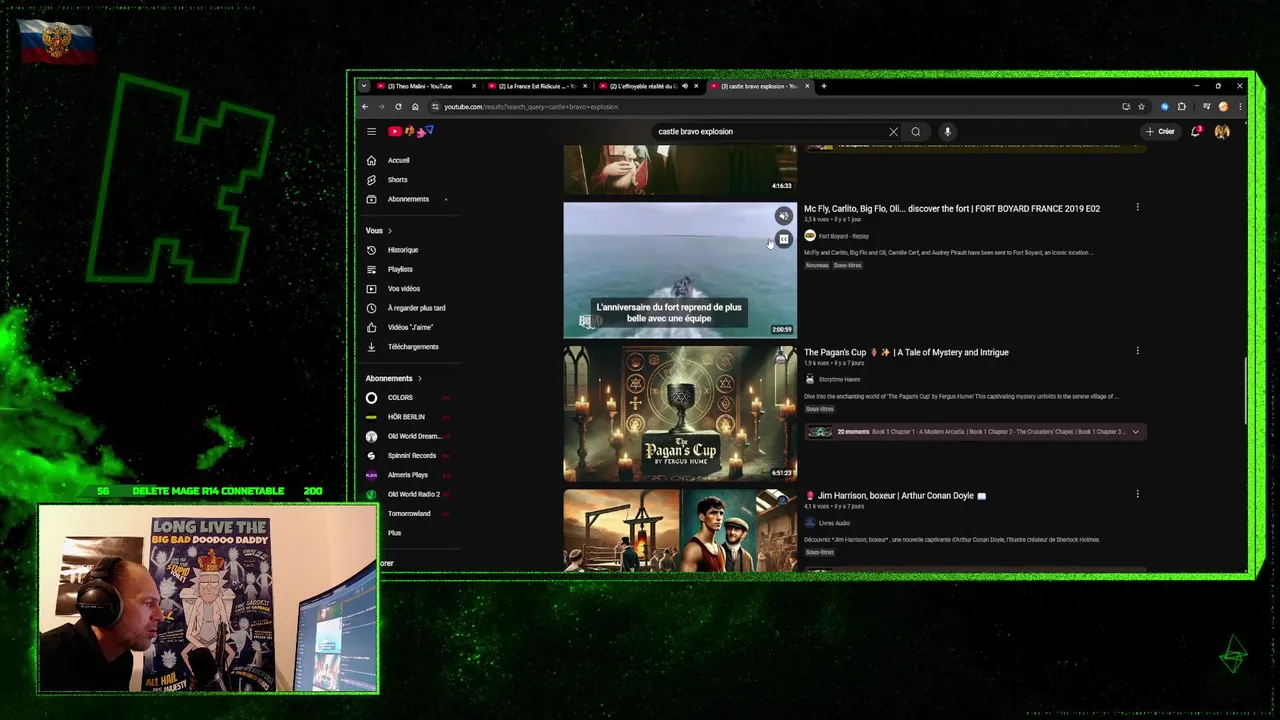
Task: Go to Accueil in YouTube sidebar
Action: pos(400,160)
